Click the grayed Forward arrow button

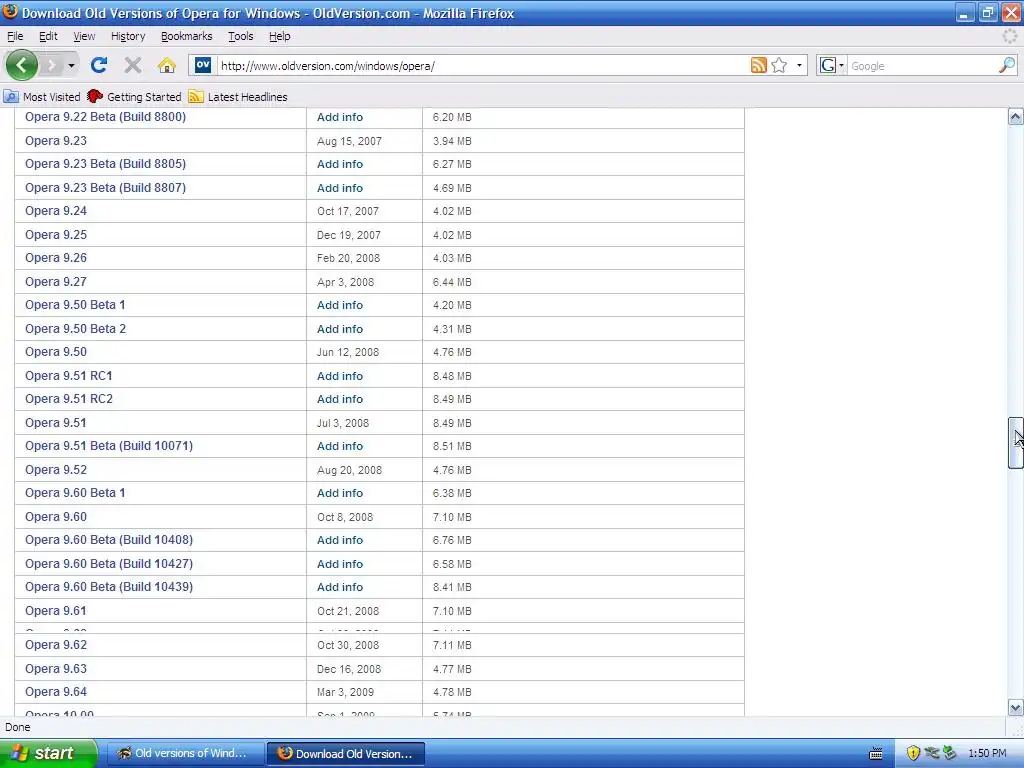click(51, 65)
